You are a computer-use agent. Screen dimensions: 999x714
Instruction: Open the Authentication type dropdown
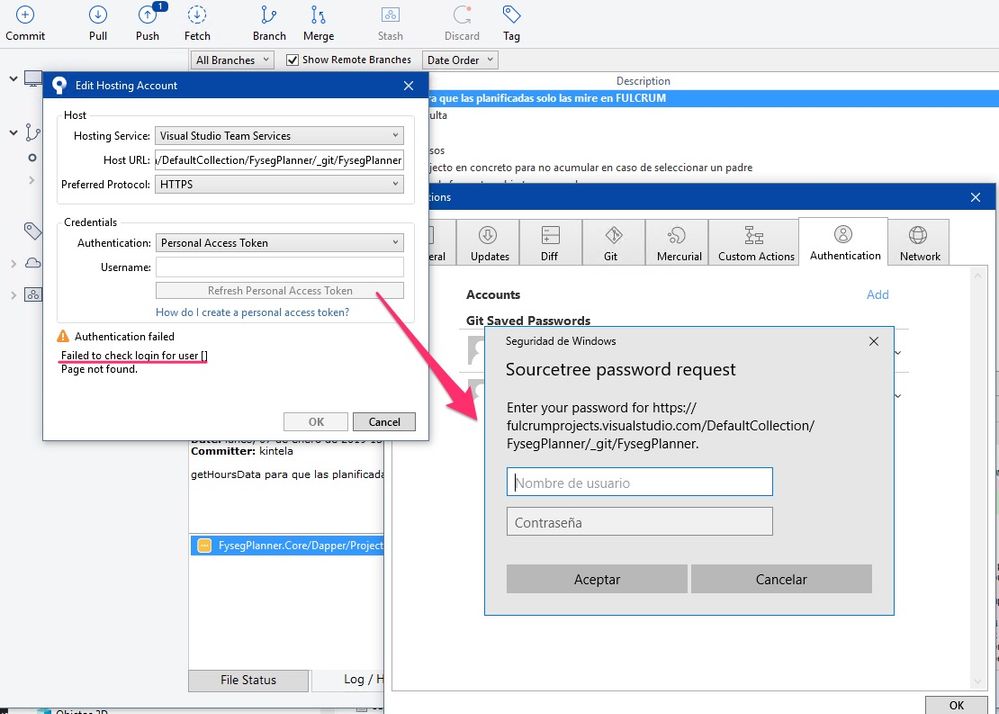(279, 243)
